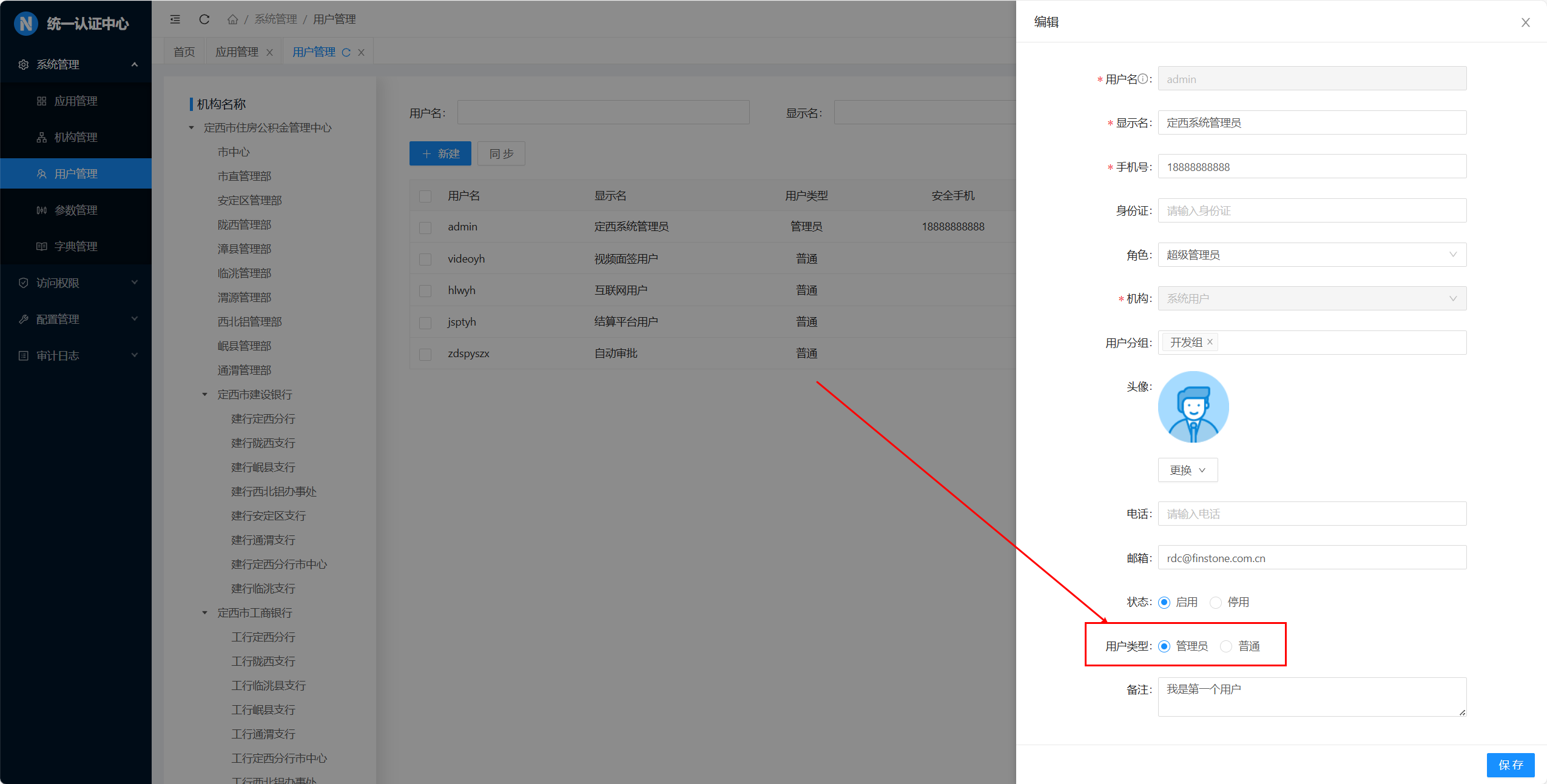This screenshot has width=1547, height=784.
Task: Click the sidebar collapse menu icon
Action: click(175, 19)
